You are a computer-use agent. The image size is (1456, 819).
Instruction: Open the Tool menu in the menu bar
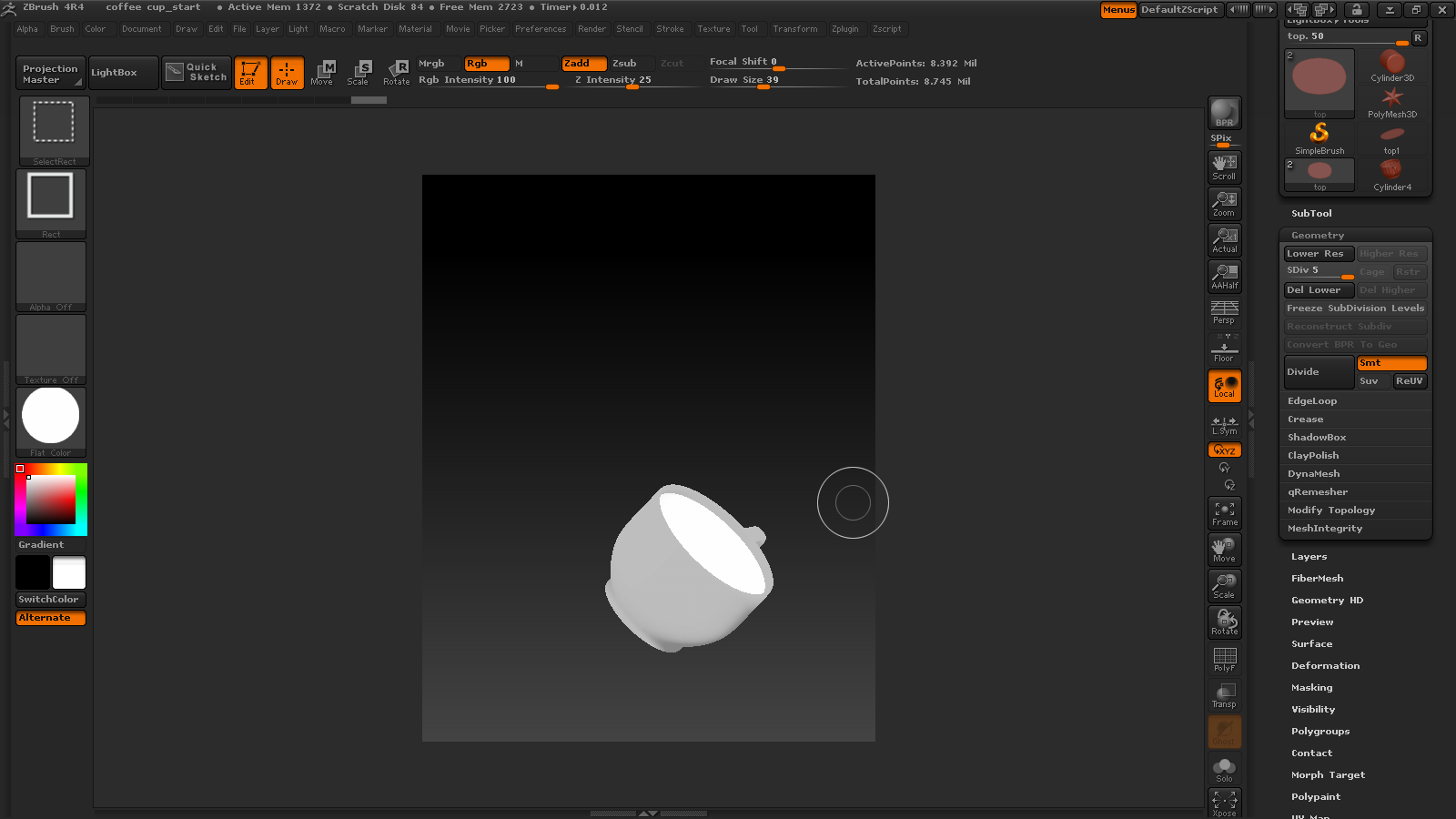point(750,28)
